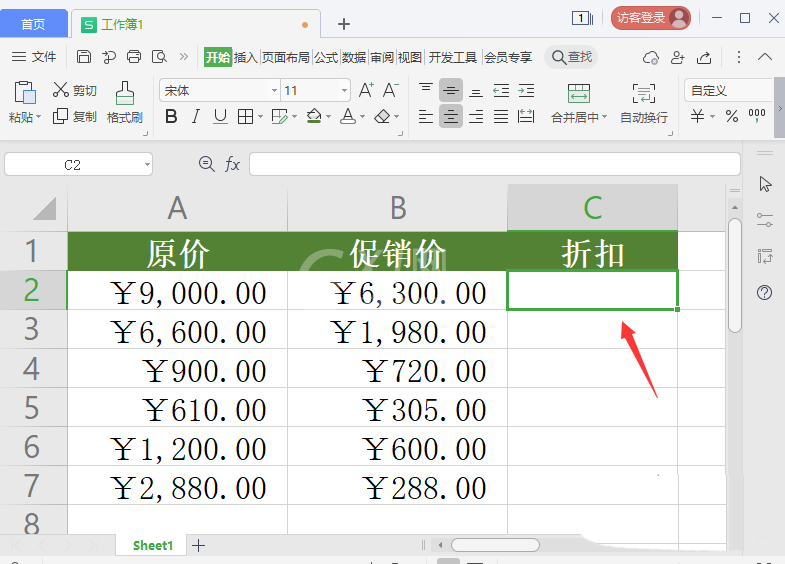Switch to the Review (审阅) tab
The width and height of the screenshot is (785, 564).
[382, 57]
